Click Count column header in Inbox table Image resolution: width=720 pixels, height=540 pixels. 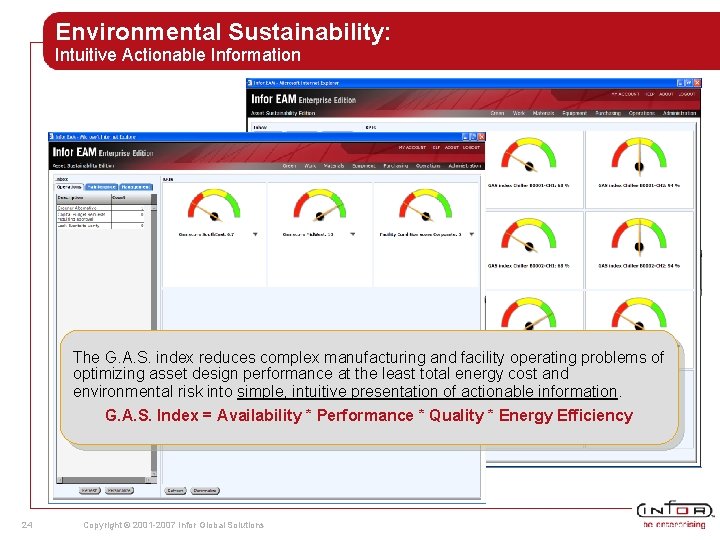[131, 198]
